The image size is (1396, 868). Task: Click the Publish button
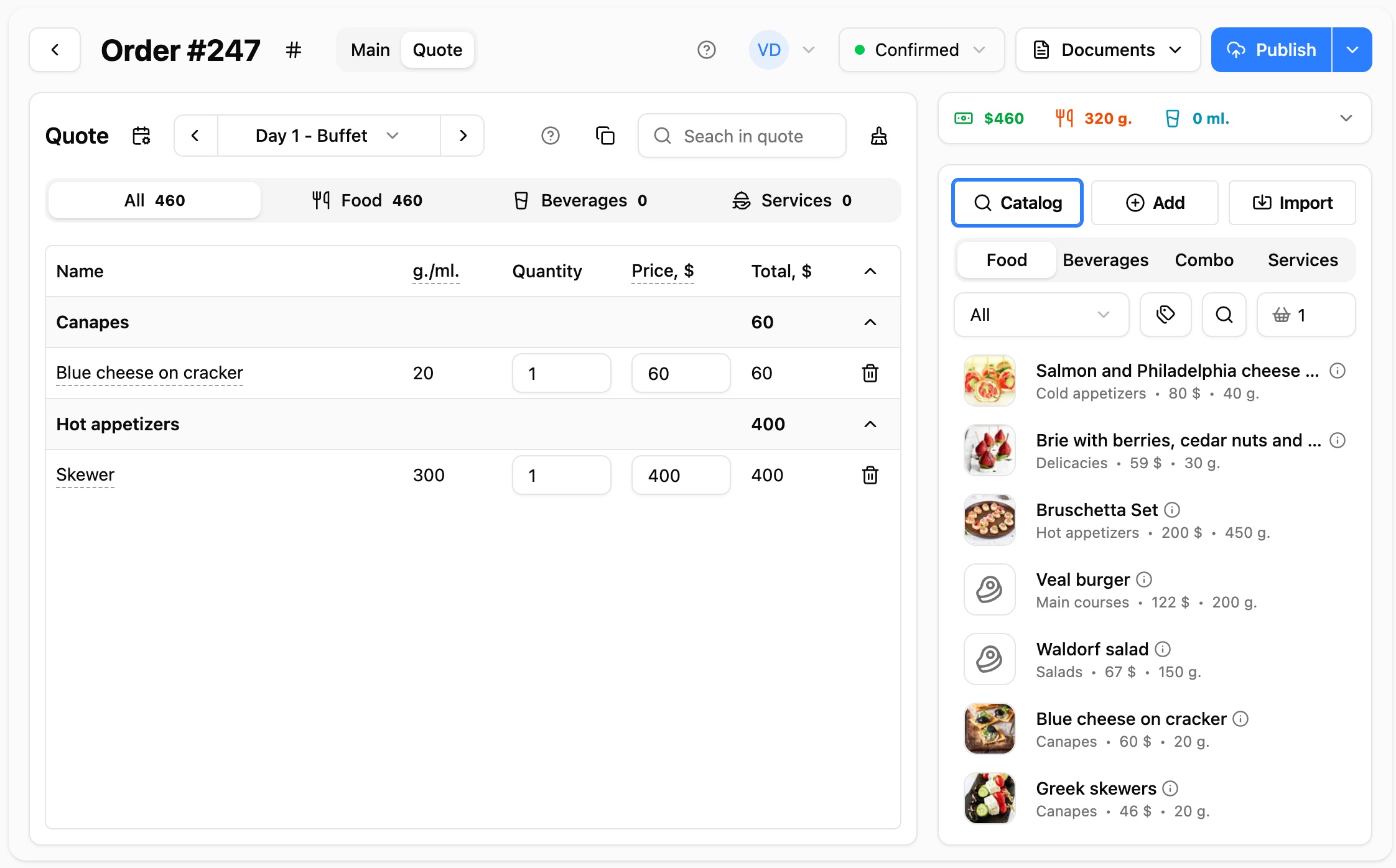[x=1271, y=50]
